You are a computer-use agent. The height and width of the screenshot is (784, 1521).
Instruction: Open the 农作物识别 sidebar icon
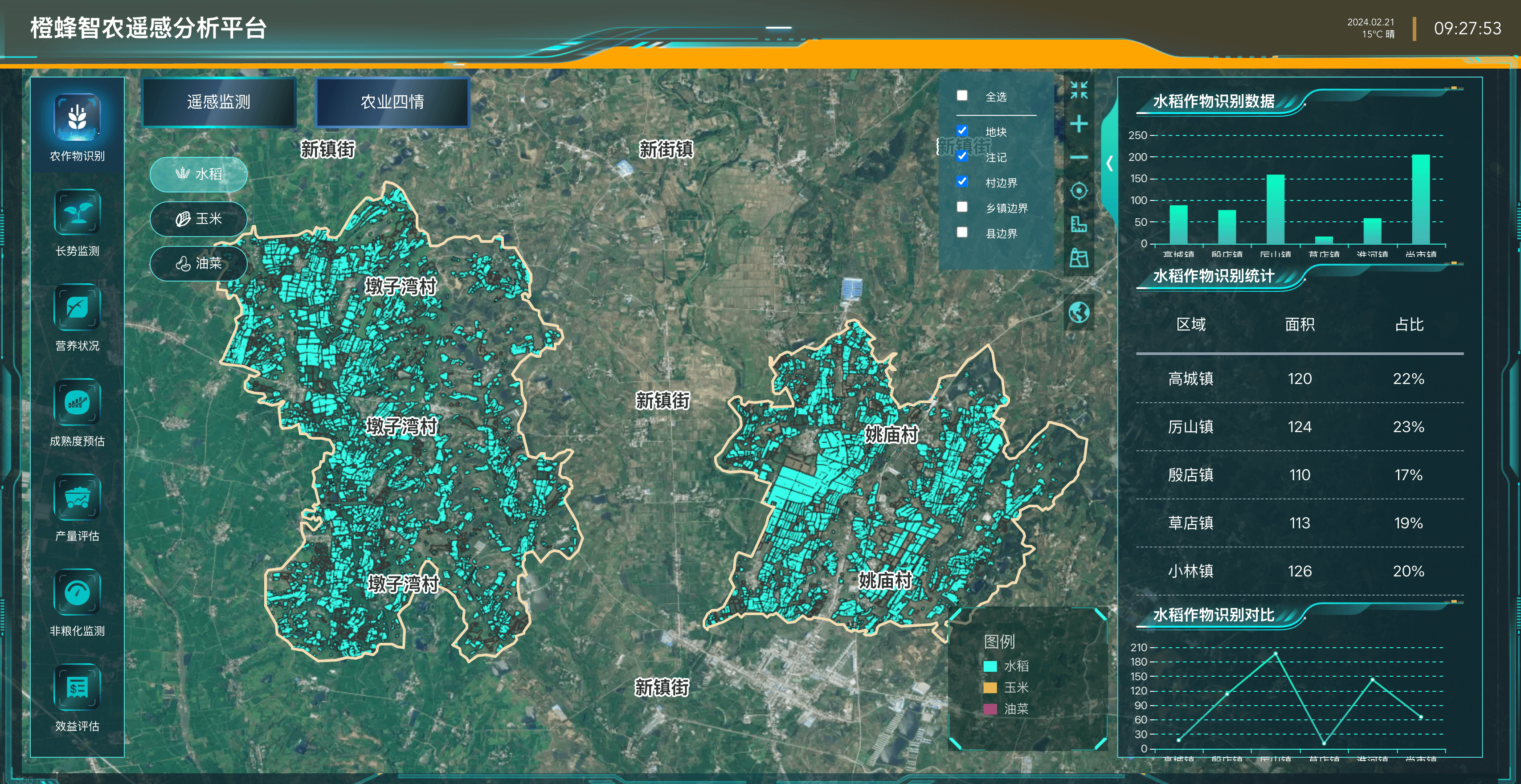tap(77, 118)
